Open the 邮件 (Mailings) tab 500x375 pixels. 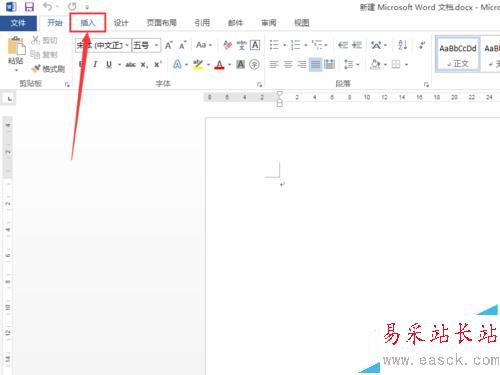[235, 23]
